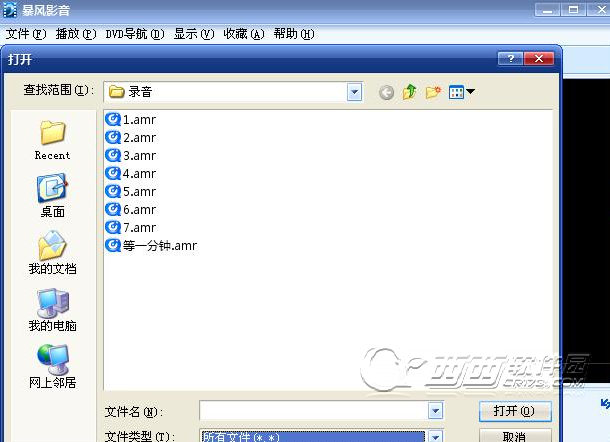Expand the 查找范围 folder dropdown
Viewport: 610px width, 442px height.
354,92
